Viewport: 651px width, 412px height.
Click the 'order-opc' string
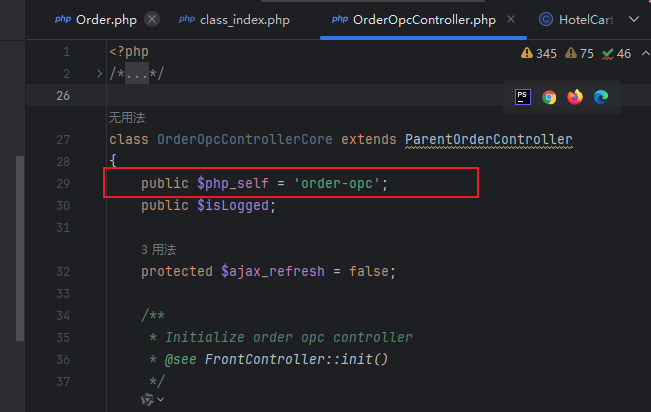pyautogui.click(x=337, y=184)
